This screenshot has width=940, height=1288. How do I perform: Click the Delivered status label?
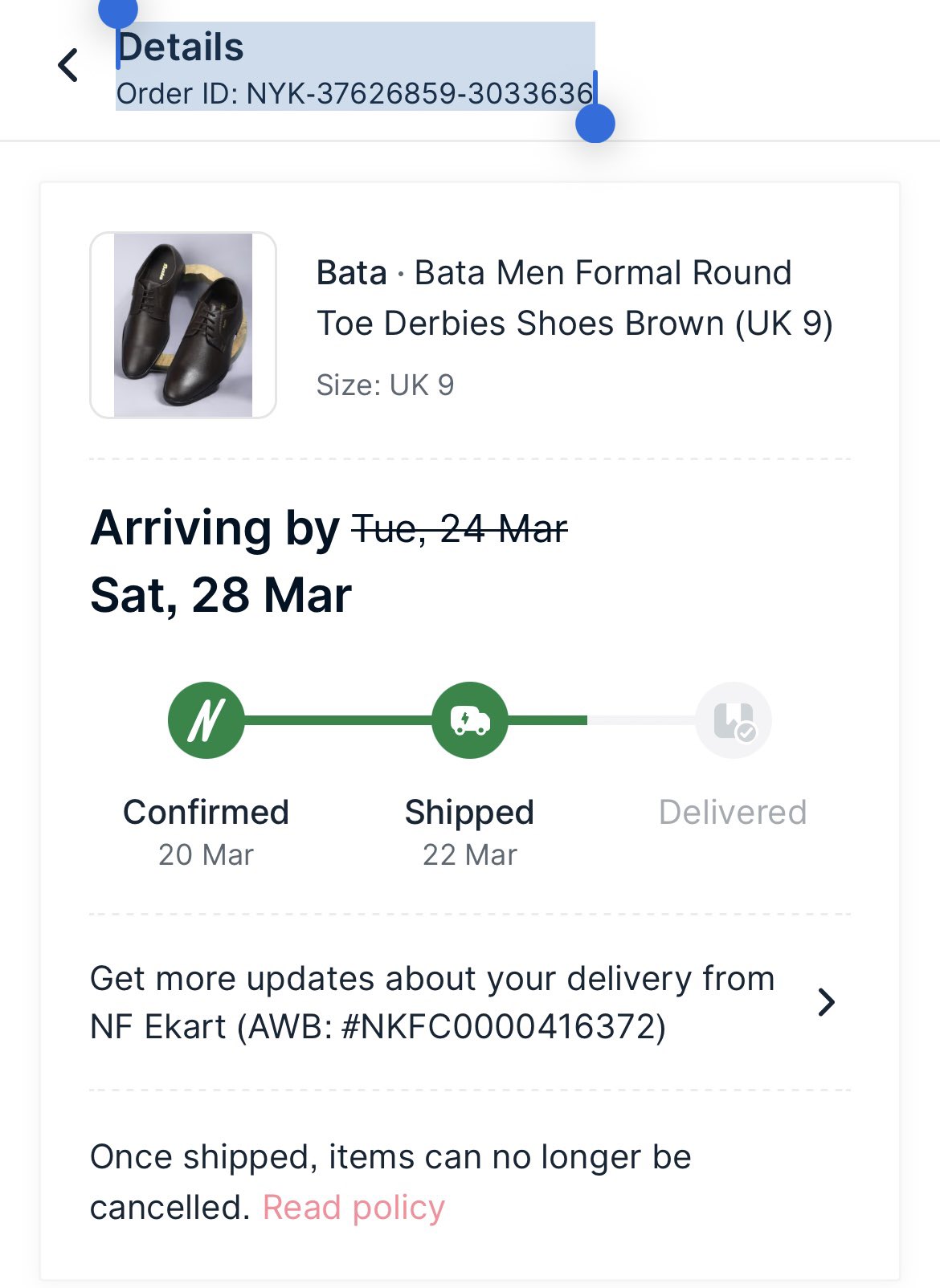tap(733, 813)
